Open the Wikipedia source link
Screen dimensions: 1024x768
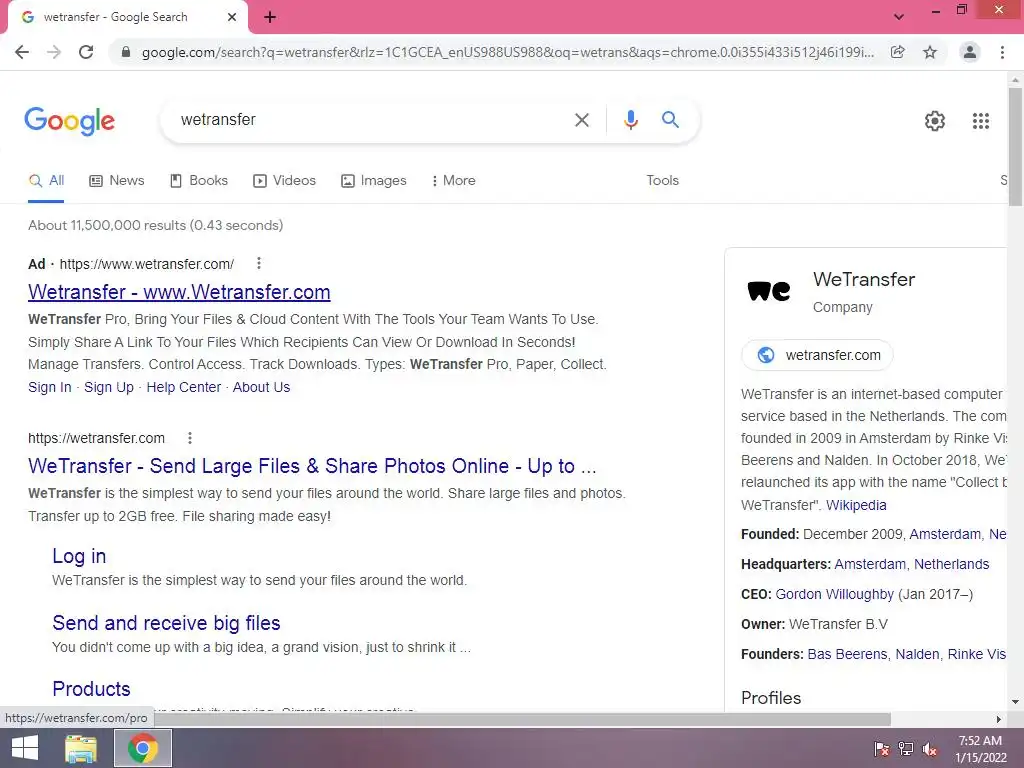click(x=856, y=505)
